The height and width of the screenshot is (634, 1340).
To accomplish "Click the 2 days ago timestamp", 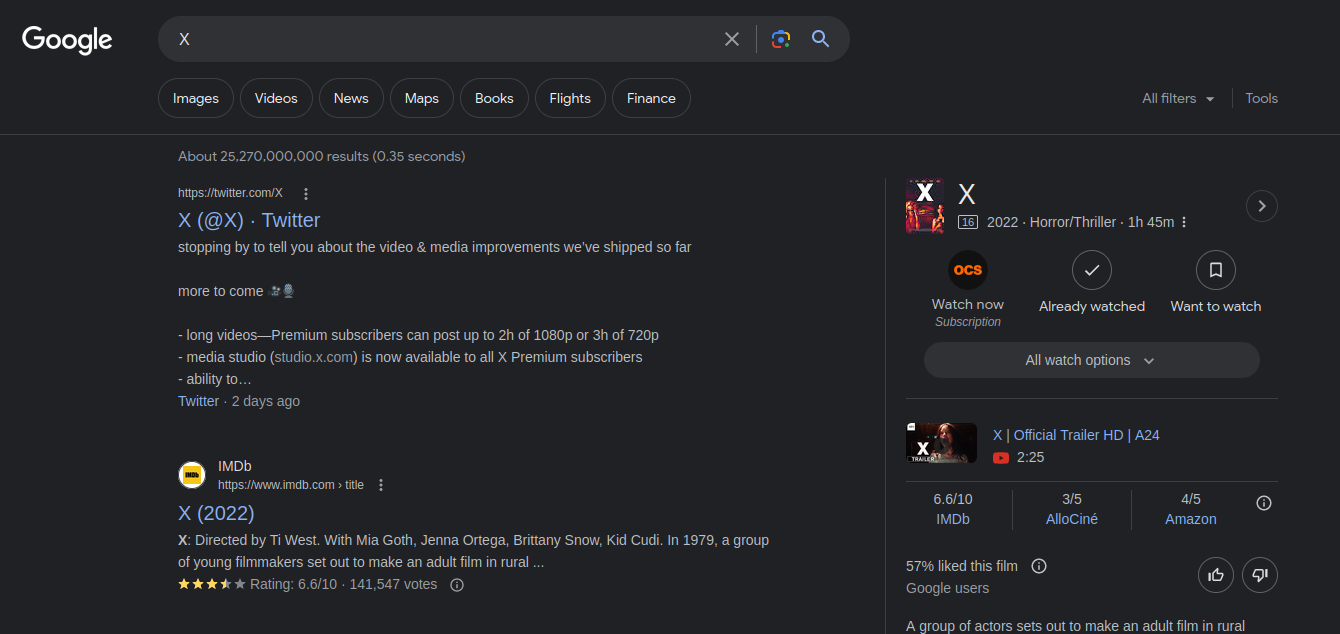I will coord(266,401).
